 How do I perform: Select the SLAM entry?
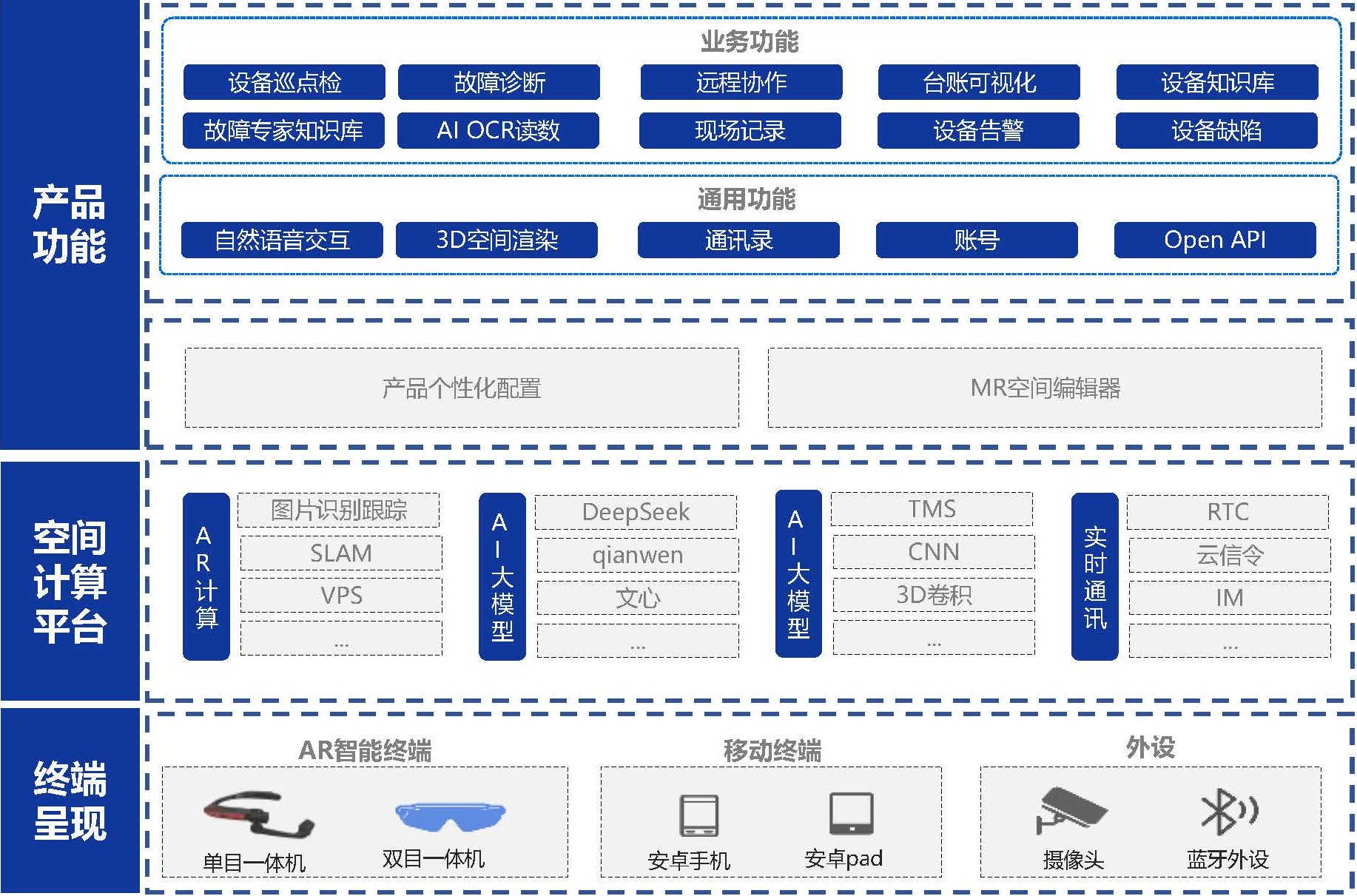(341, 553)
